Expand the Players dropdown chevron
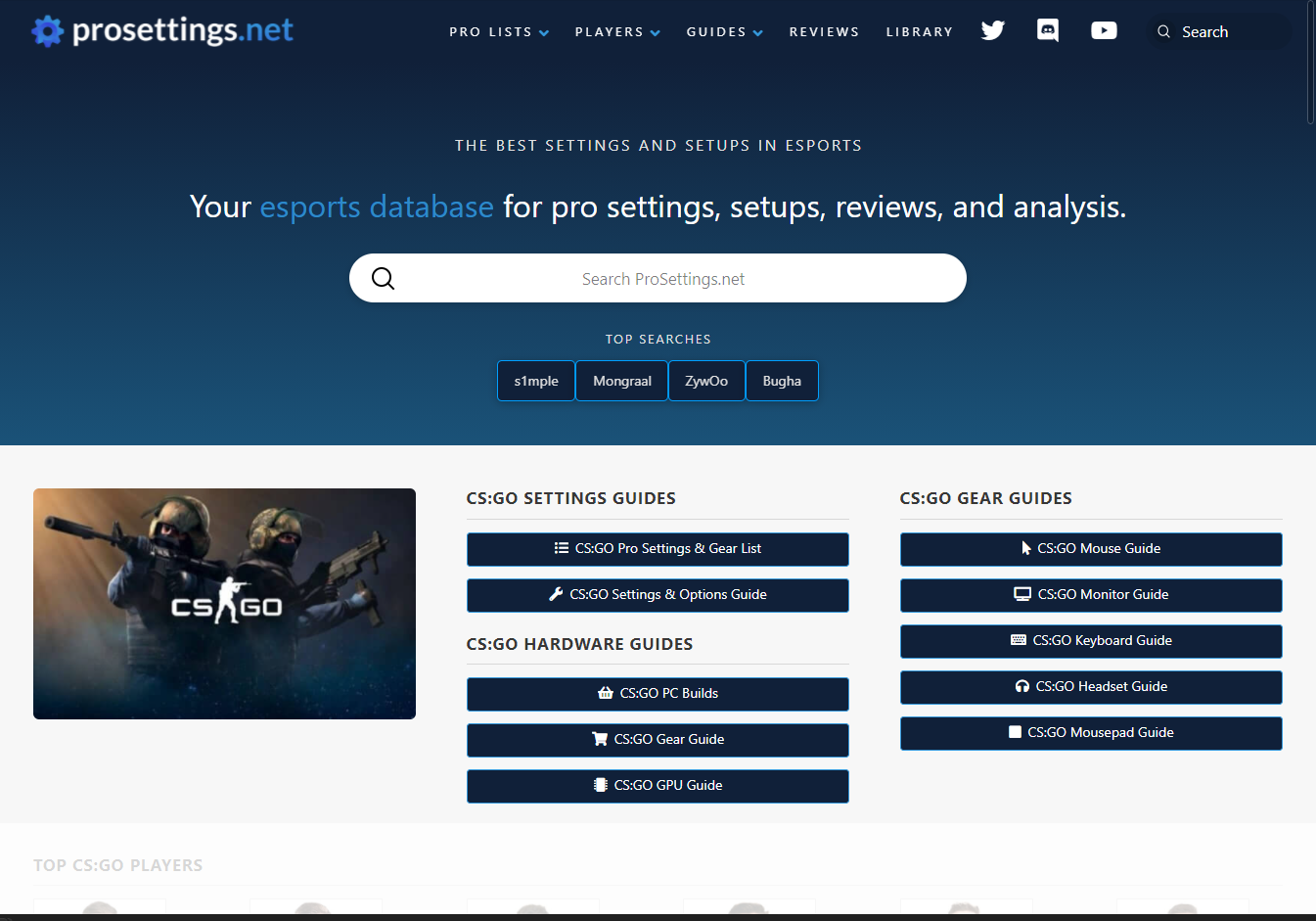This screenshot has width=1316, height=921. (656, 33)
